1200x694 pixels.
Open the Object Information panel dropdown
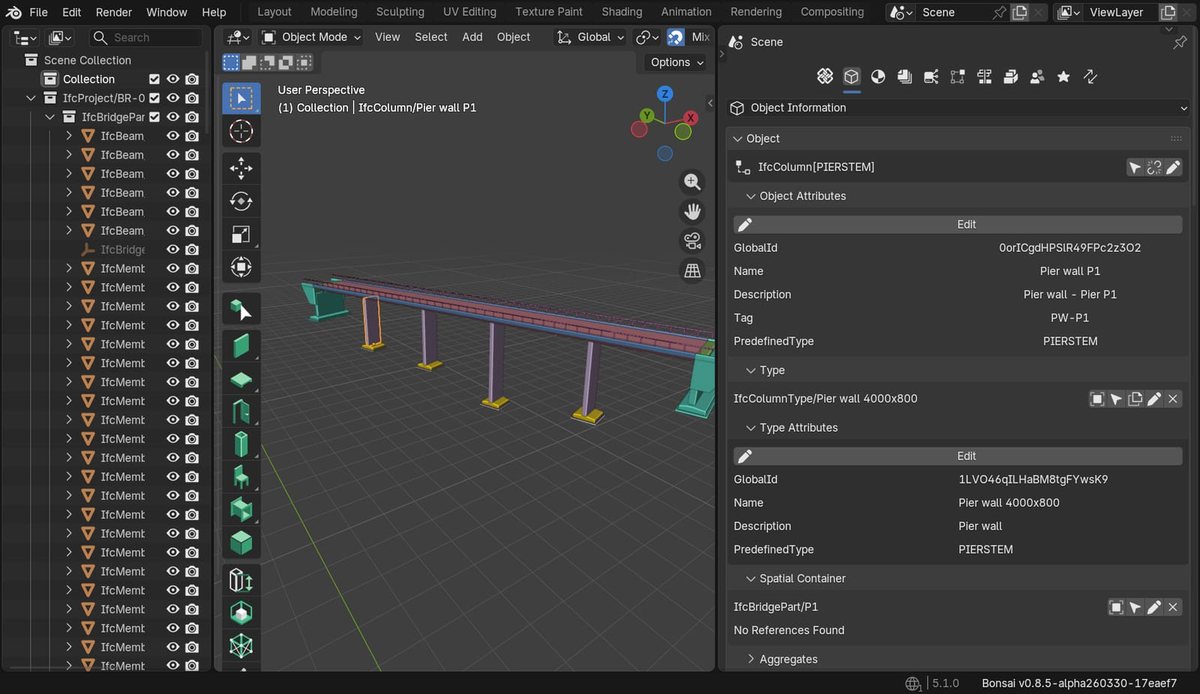958,108
